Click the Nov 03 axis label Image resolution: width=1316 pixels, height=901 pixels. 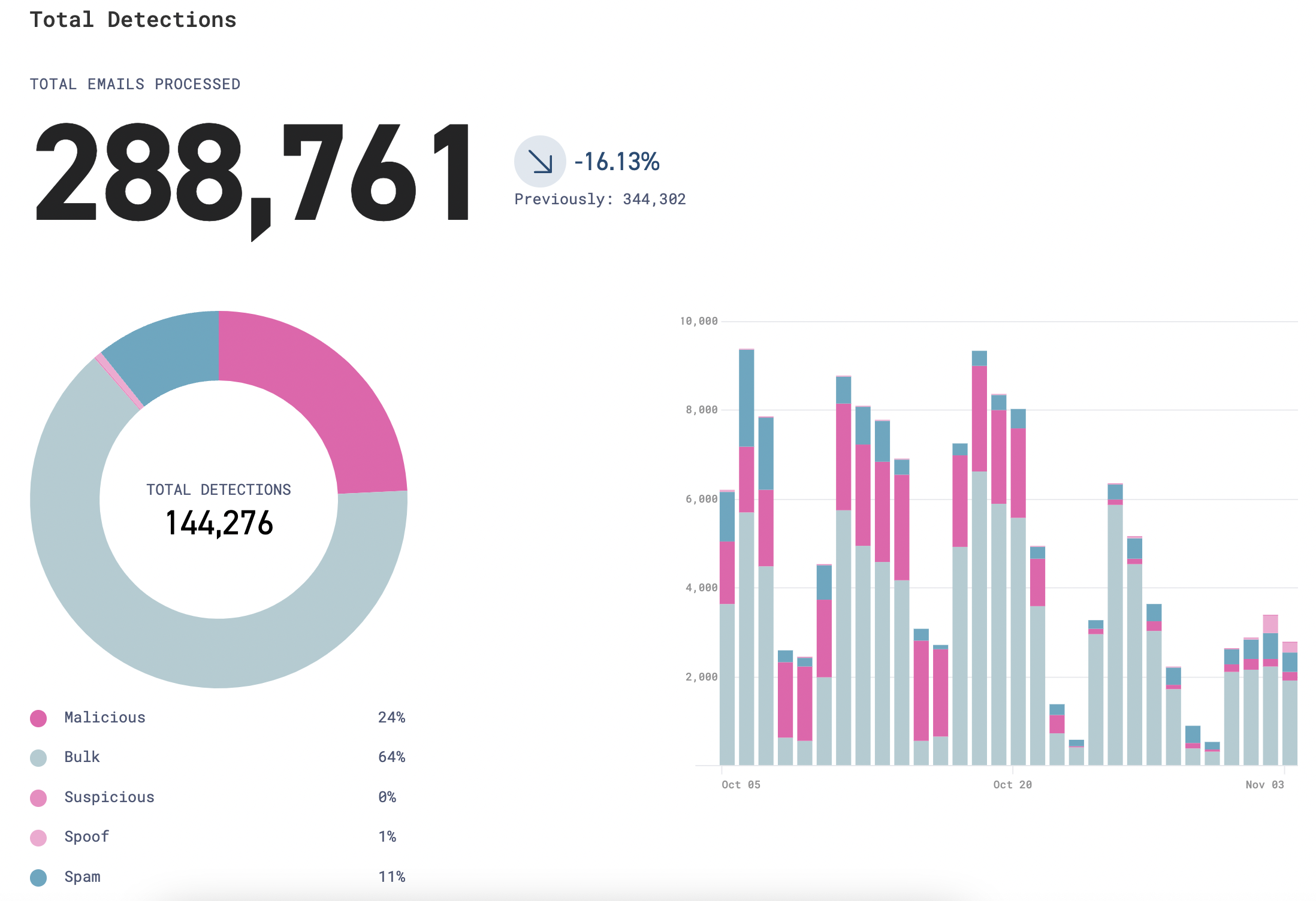point(1264,784)
